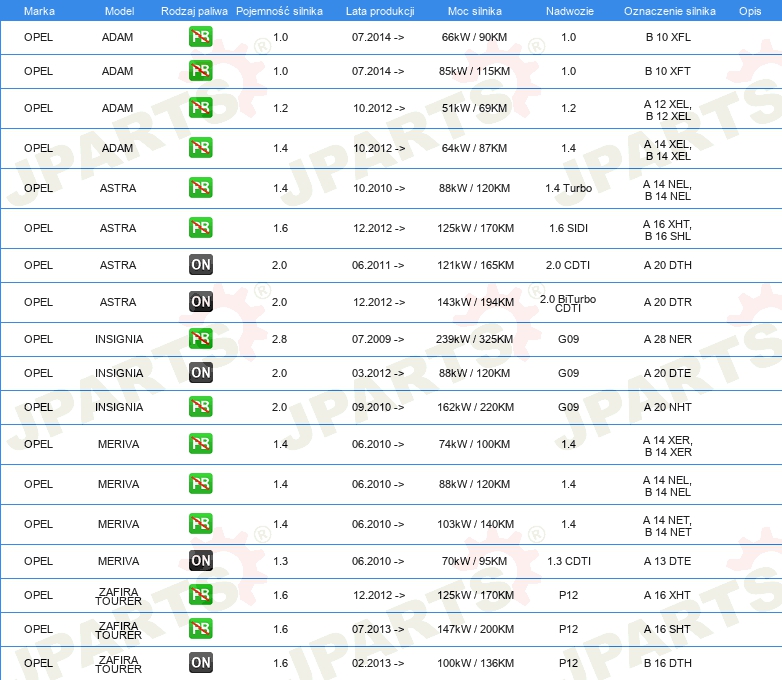Click the Moc silnika column header
The width and height of the screenshot is (782, 680).
475,11
